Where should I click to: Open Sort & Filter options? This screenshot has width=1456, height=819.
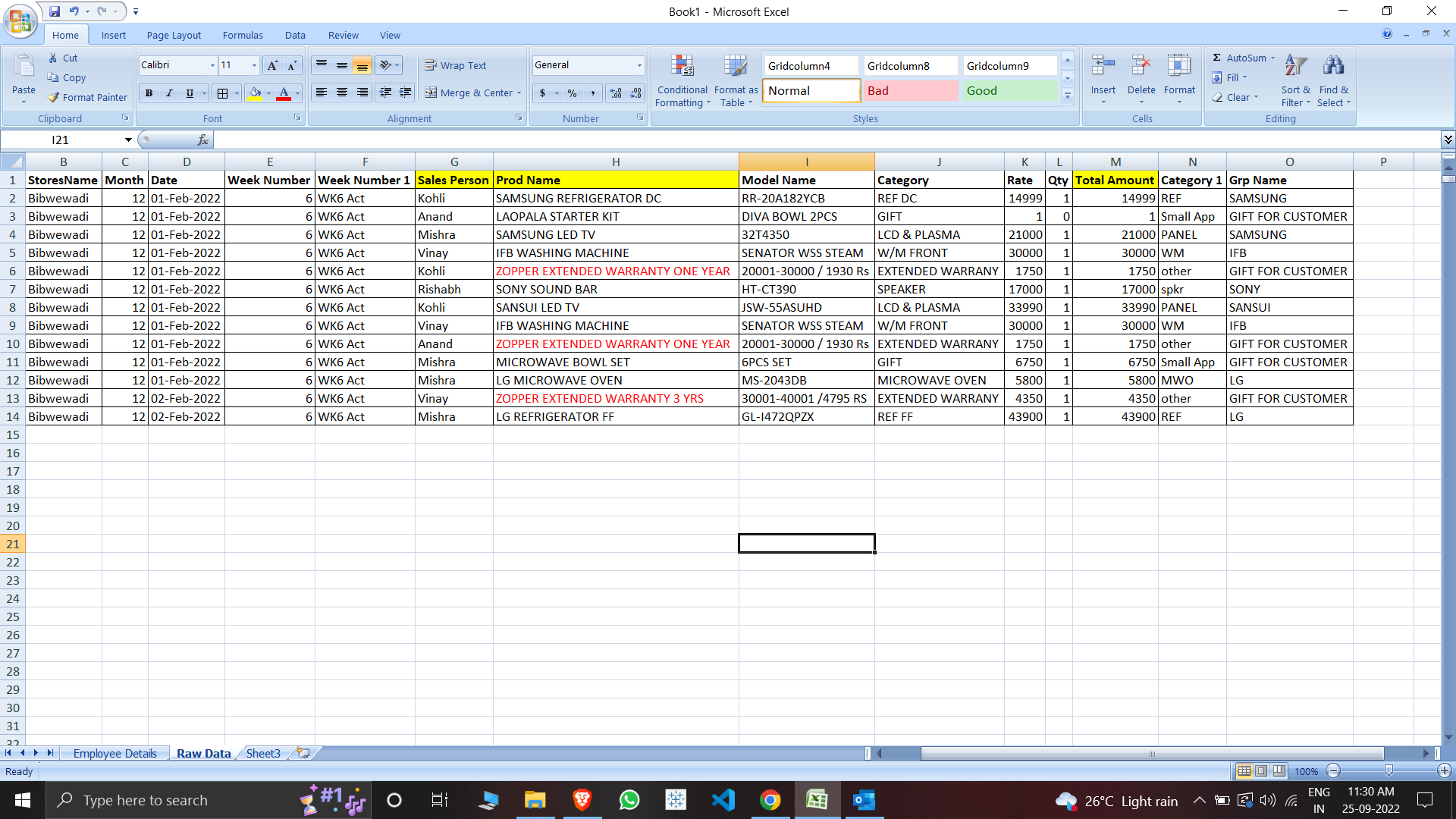[x=1295, y=80]
